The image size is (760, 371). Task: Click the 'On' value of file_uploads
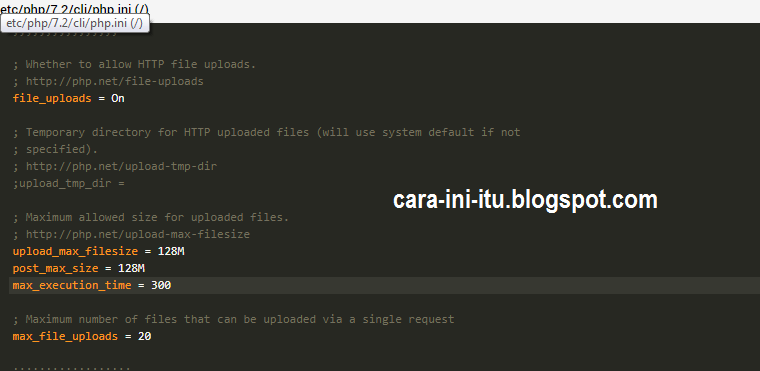118,98
